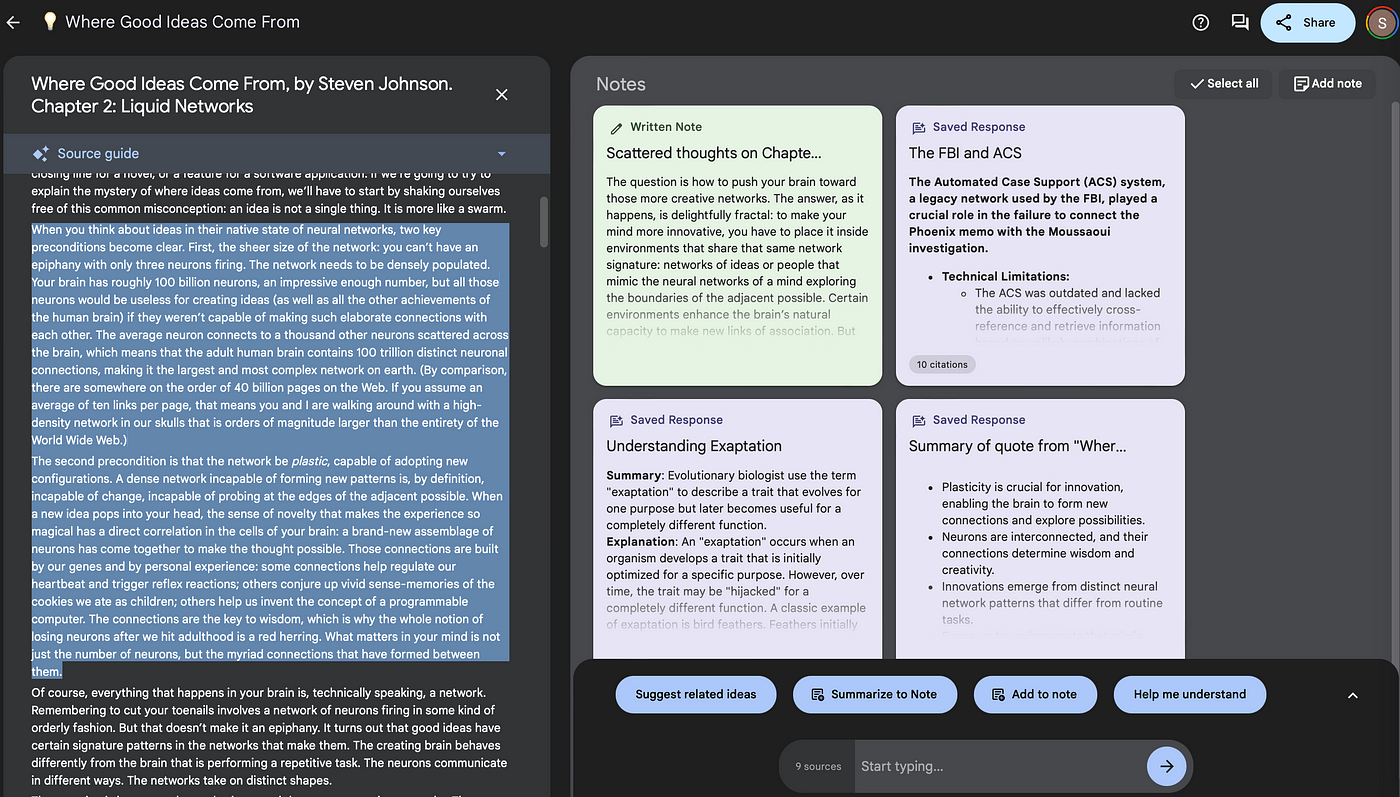Click the 9 sources indicator
The image size is (1400, 797).
click(818, 766)
